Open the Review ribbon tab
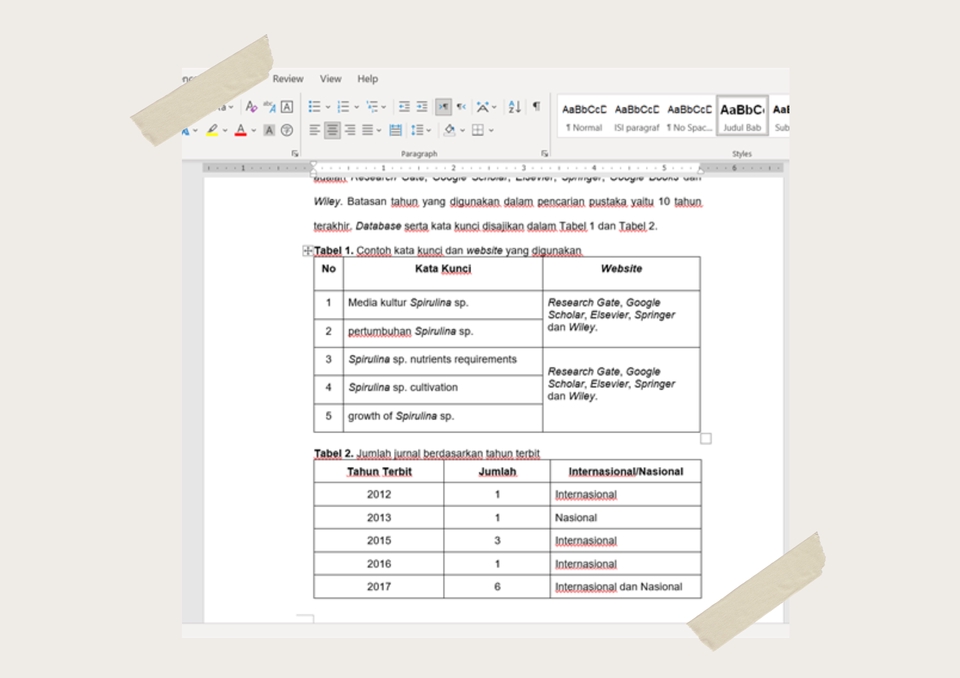 pos(288,78)
